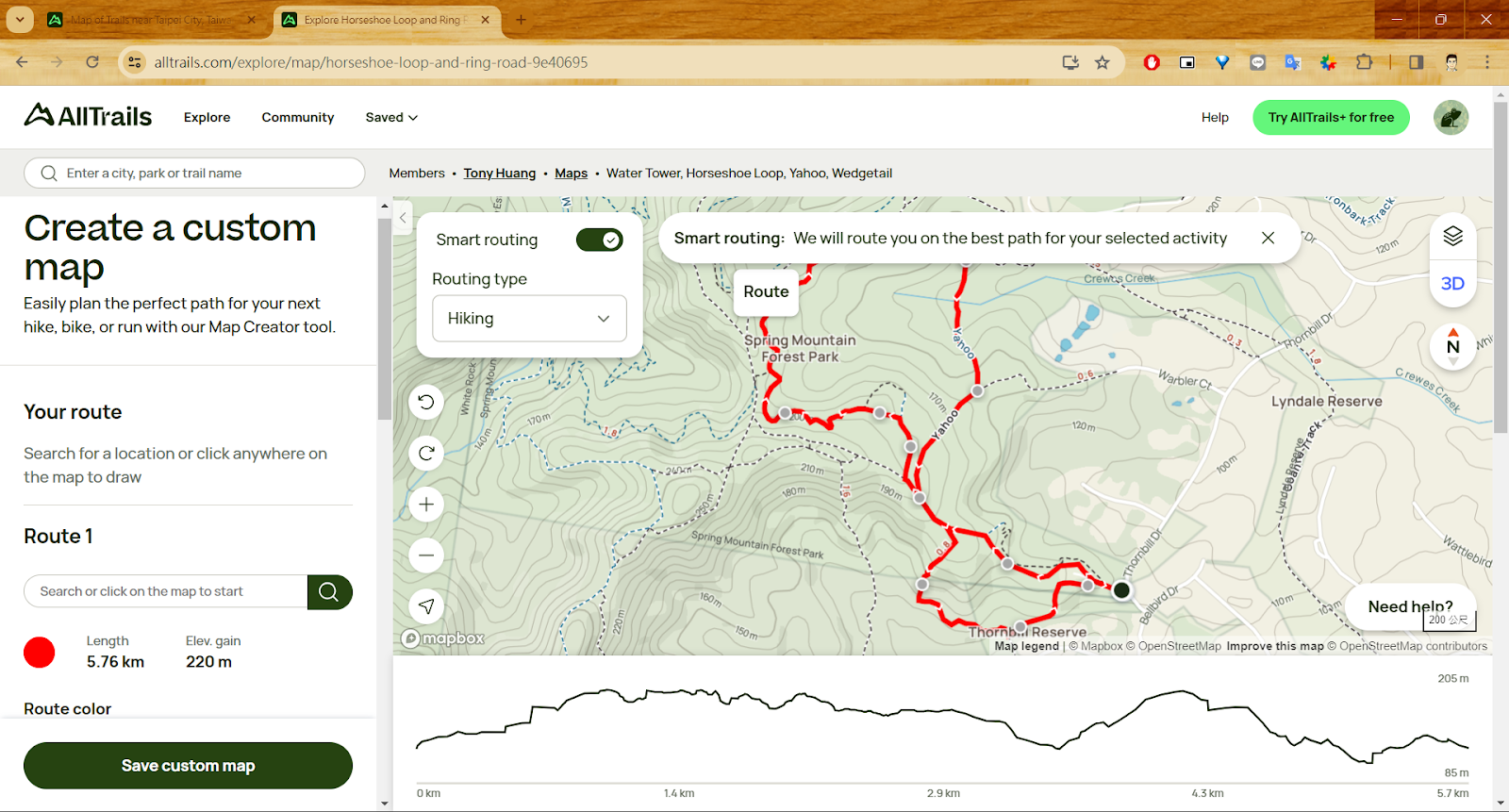Click the translate extension icon

[1292, 62]
